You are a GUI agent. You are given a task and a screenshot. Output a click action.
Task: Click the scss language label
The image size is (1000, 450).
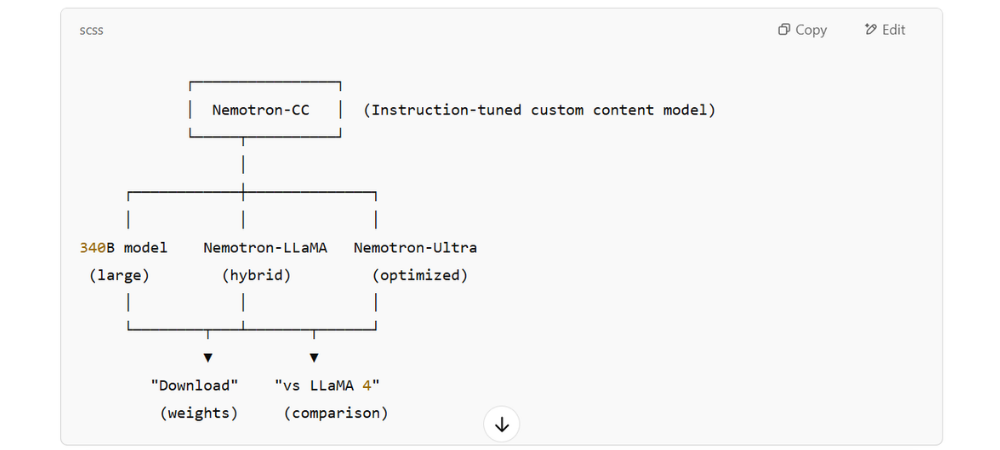pos(91,30)
